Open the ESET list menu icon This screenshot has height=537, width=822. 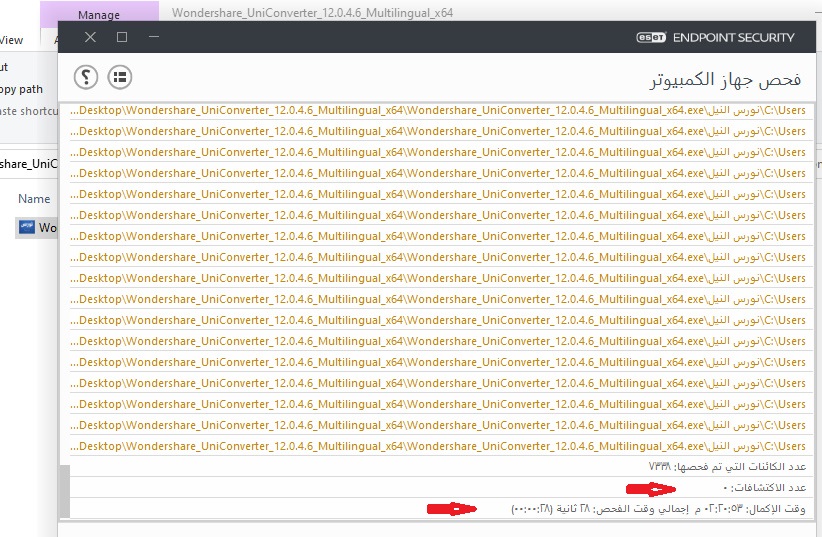[x=120, y=76]
